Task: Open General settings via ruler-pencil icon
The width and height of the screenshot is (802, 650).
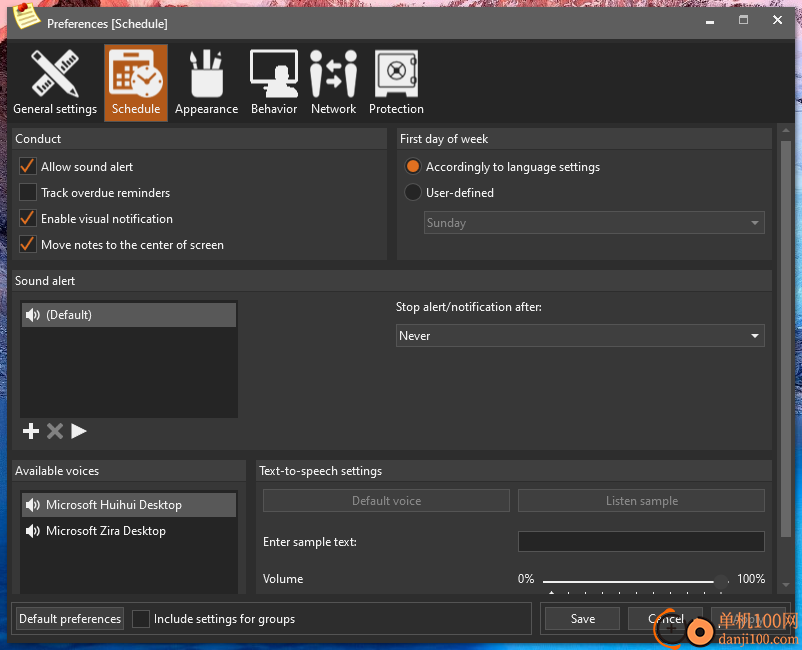Action: click(55, 73)
